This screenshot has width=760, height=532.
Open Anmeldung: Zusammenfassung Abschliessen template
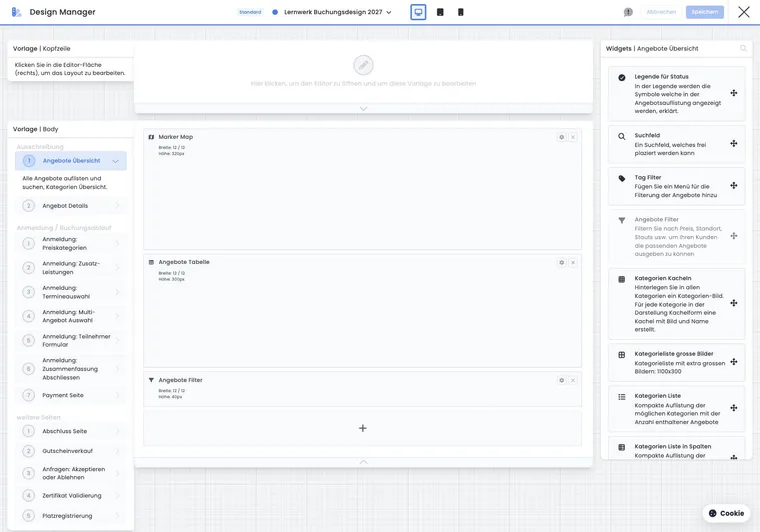click(71, 369)
